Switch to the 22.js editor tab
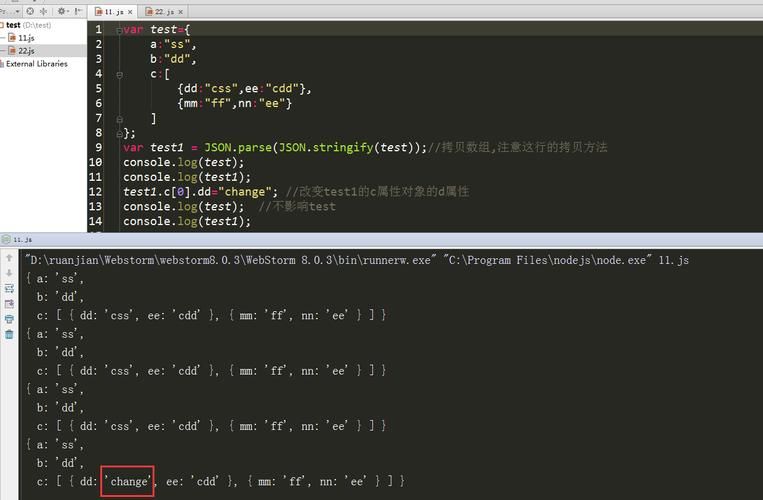Image resolution: width=763 pixels, height=500 pixels. tap(164, 12)
